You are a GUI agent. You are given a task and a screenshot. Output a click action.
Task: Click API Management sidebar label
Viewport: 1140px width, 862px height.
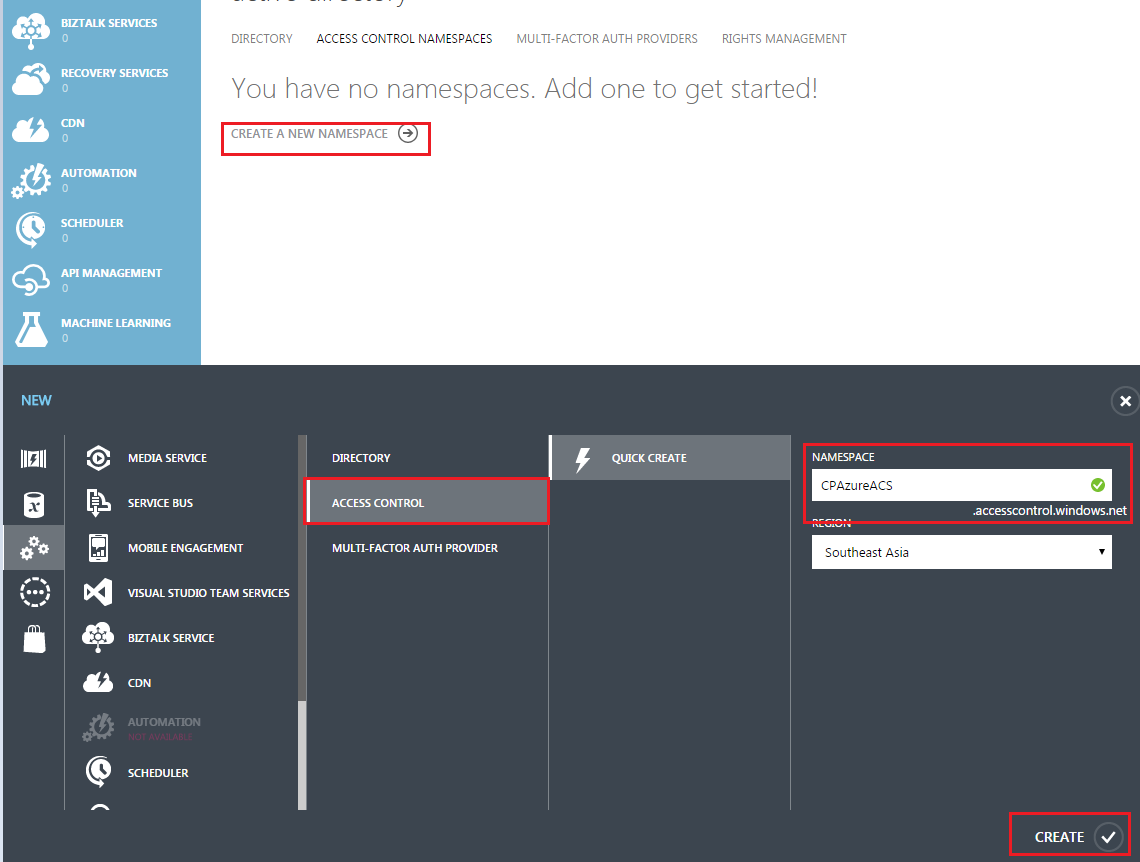111,273
